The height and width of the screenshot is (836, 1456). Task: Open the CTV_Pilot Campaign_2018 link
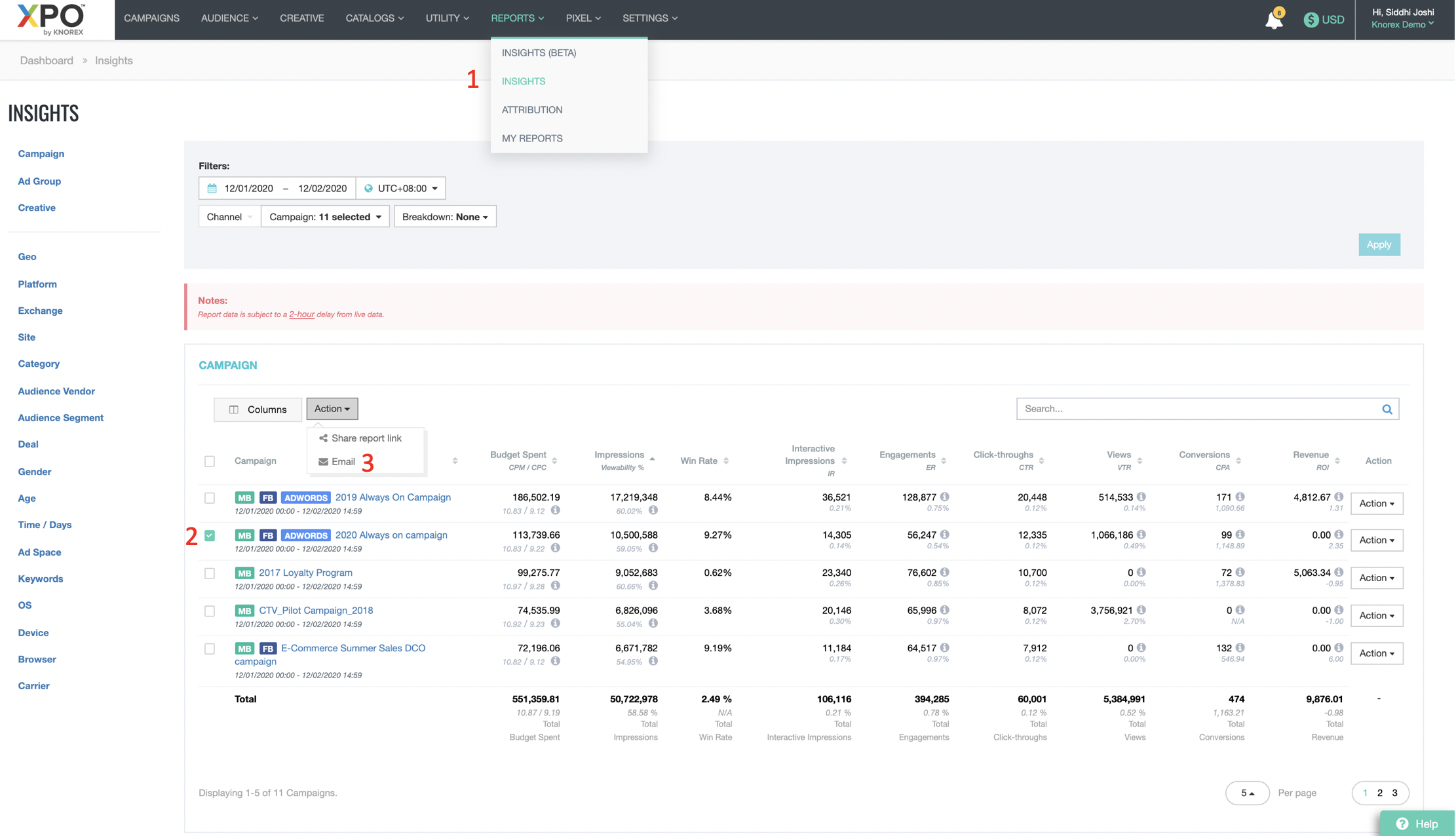click(316, 610)
